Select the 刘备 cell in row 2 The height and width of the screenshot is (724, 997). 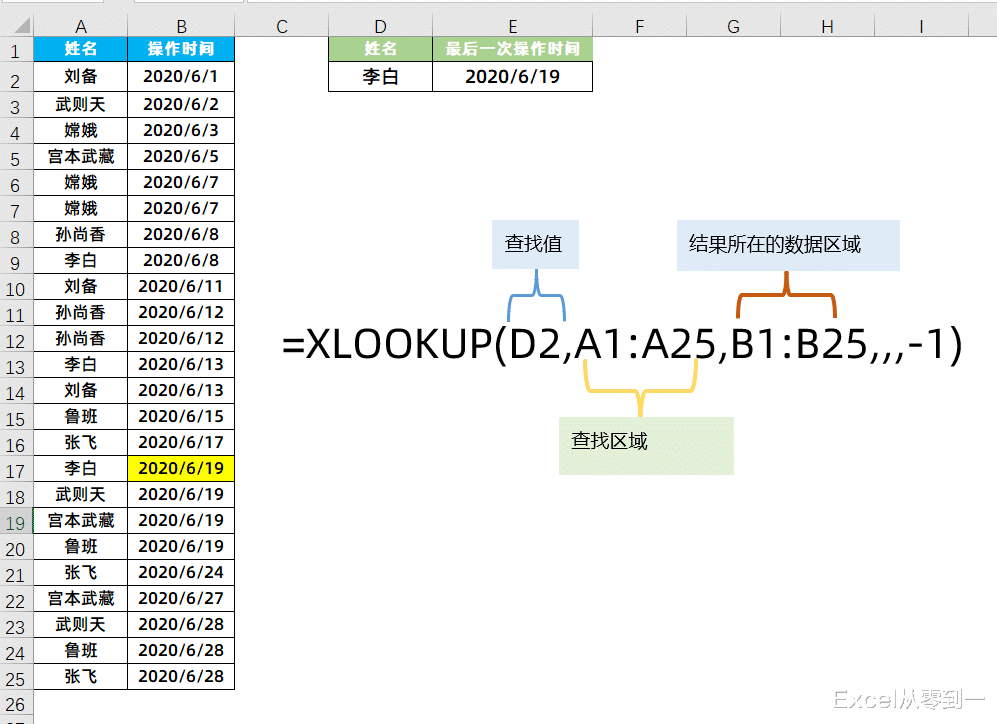click(80, 76)
